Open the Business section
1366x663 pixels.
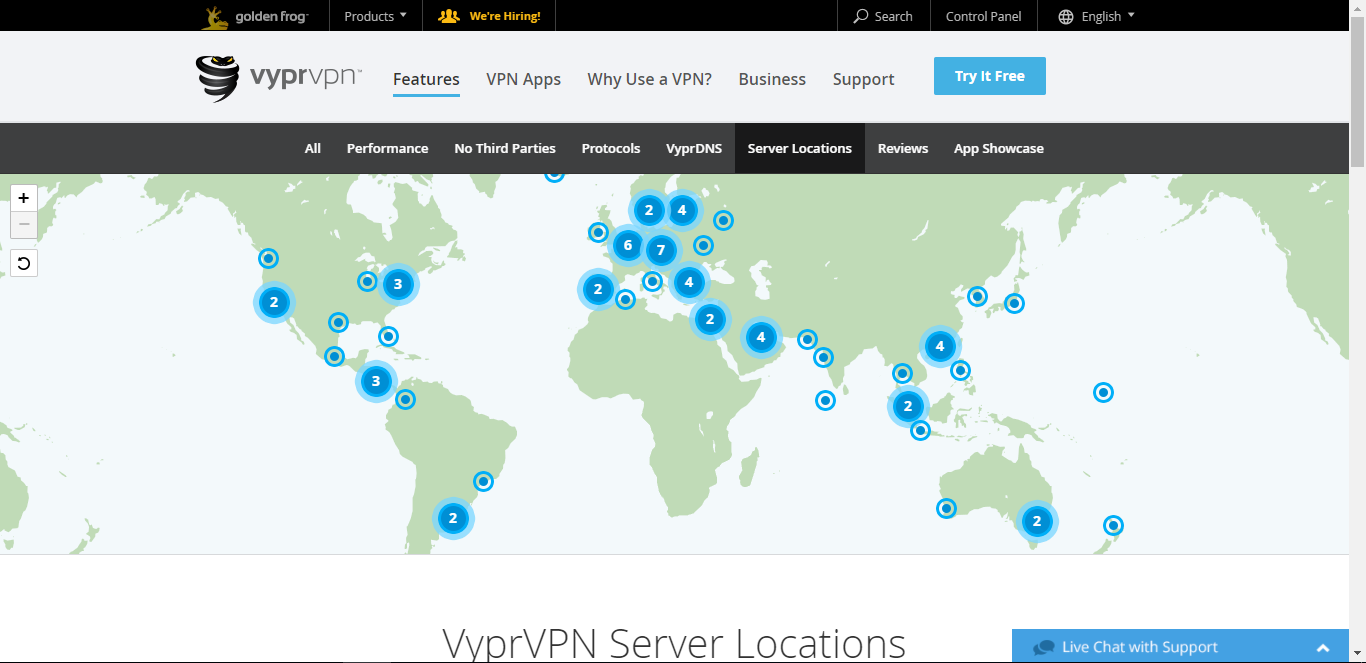coord(772,79)
